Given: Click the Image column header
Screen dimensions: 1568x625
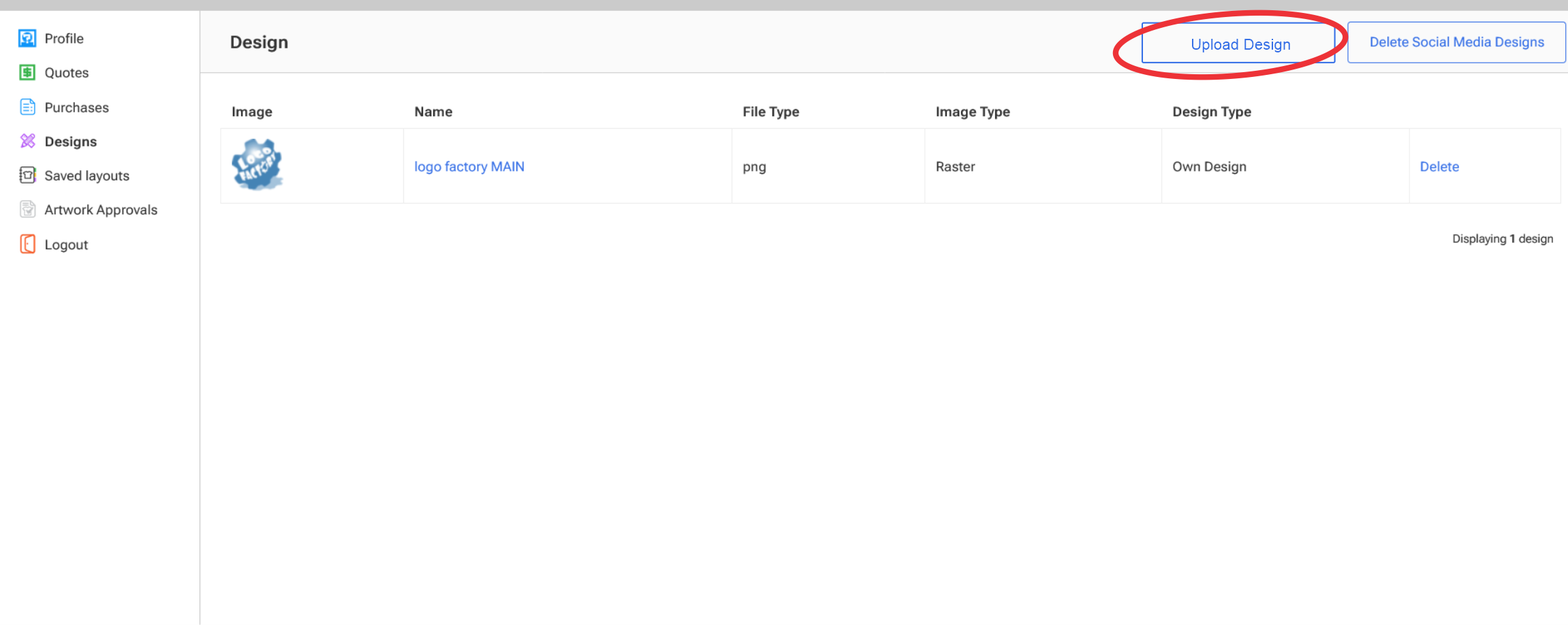Looking at the screenshot, I should 251,112.
